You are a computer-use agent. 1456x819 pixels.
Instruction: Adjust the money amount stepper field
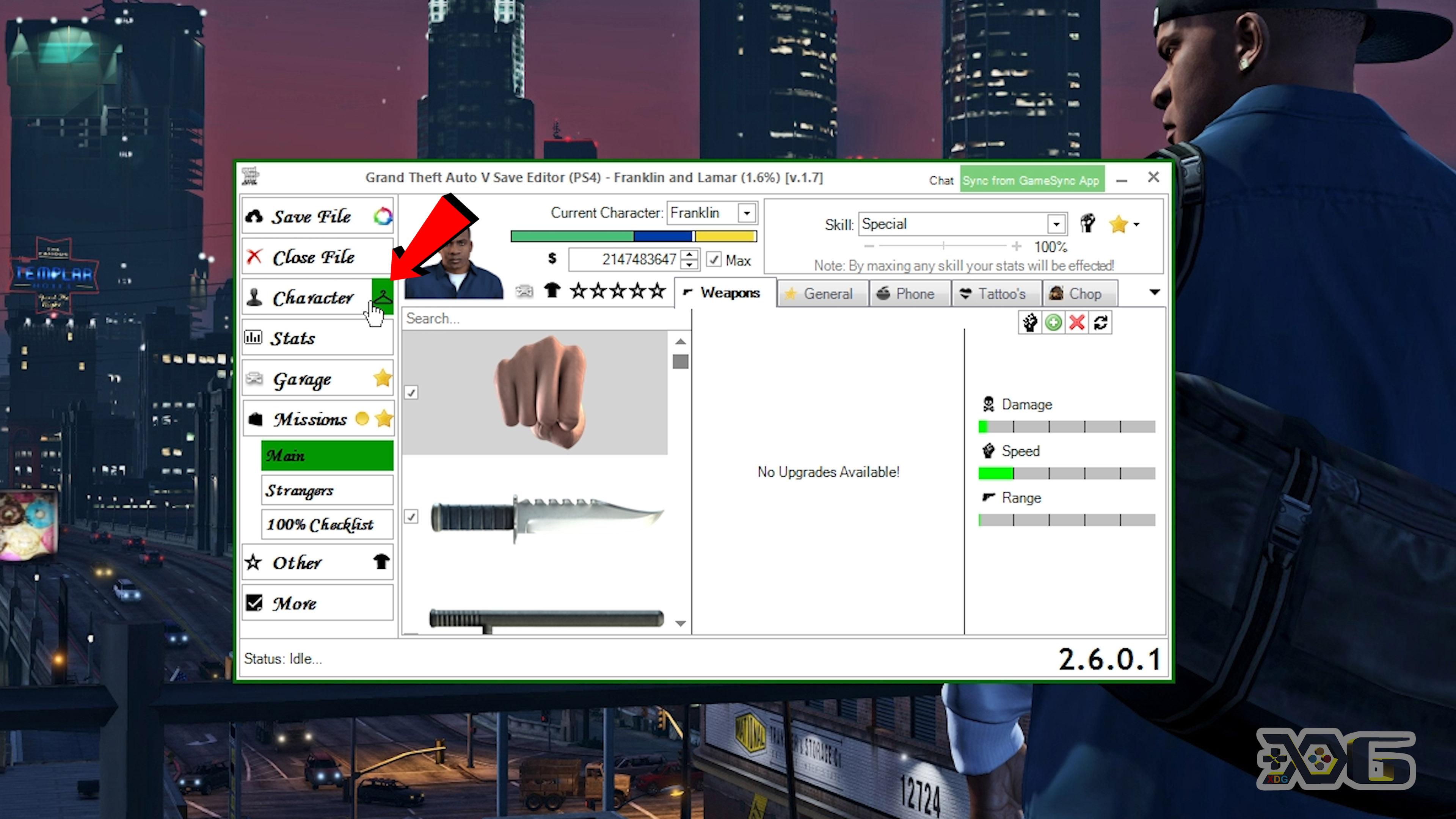pyautogui.click(x=690, y=260)
